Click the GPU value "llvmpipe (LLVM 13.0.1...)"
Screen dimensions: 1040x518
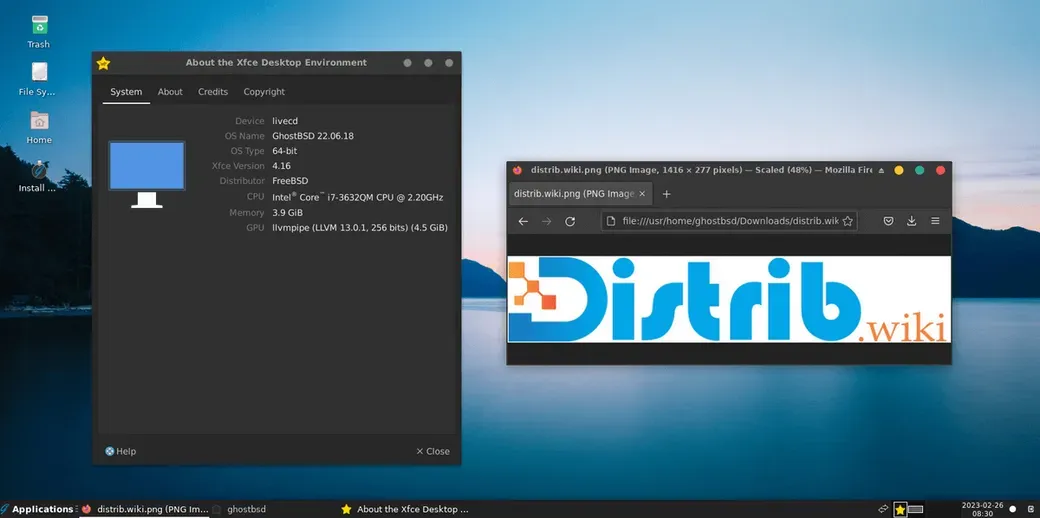click(x=359, y=227)
